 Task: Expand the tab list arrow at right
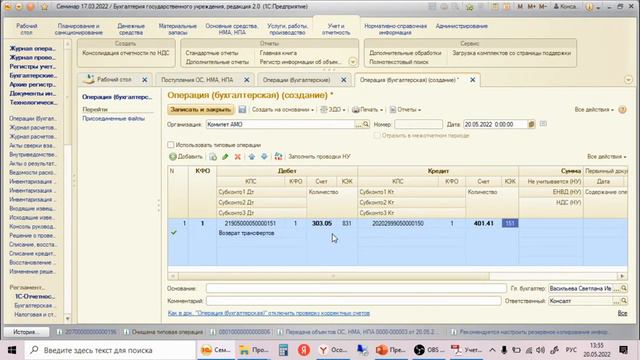tap(628, 80)
